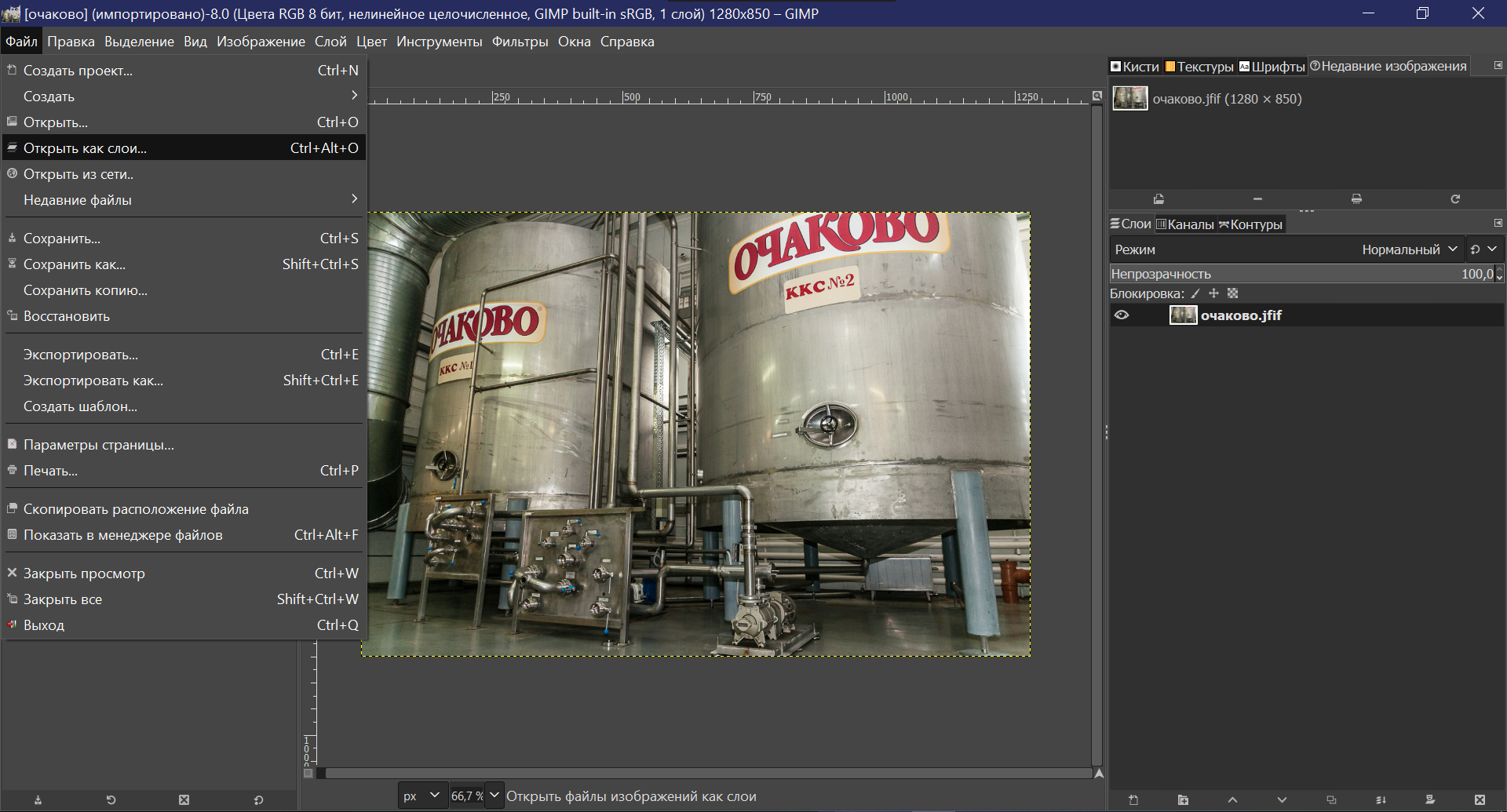
Task: Click the horizontal canvas scrollbar
Action: 709,774
